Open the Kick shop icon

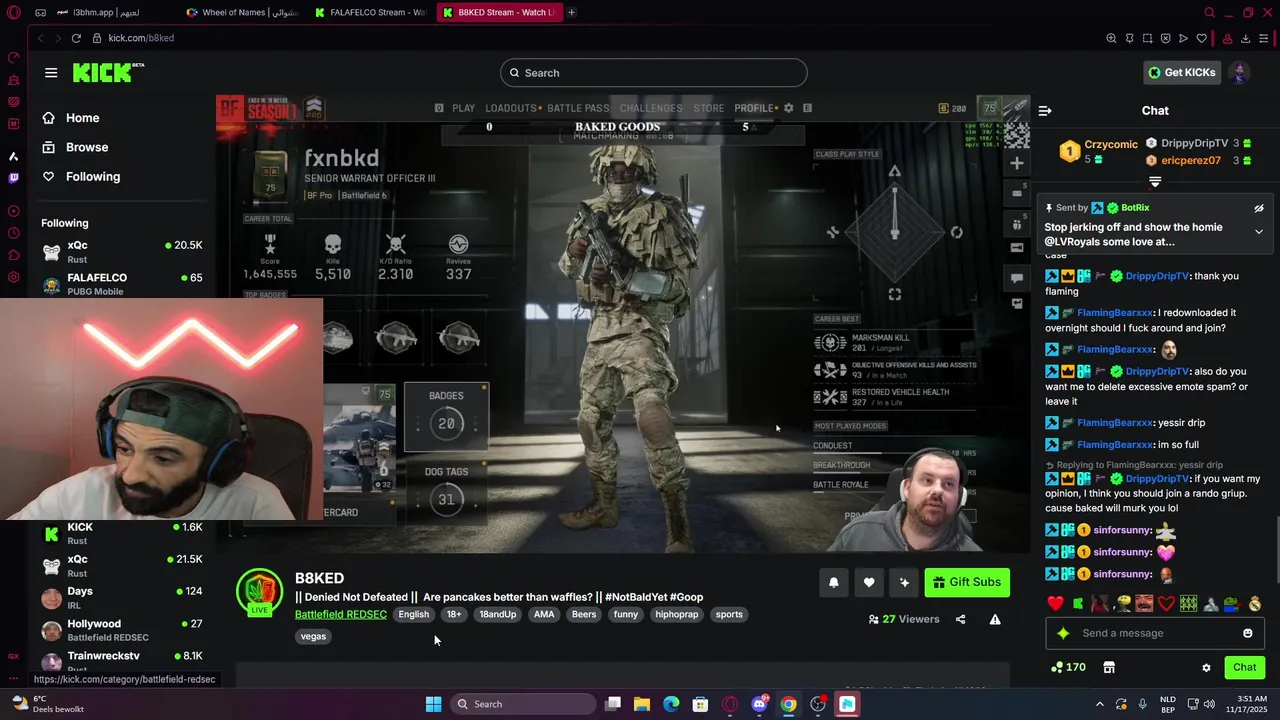coord(1109,667)
